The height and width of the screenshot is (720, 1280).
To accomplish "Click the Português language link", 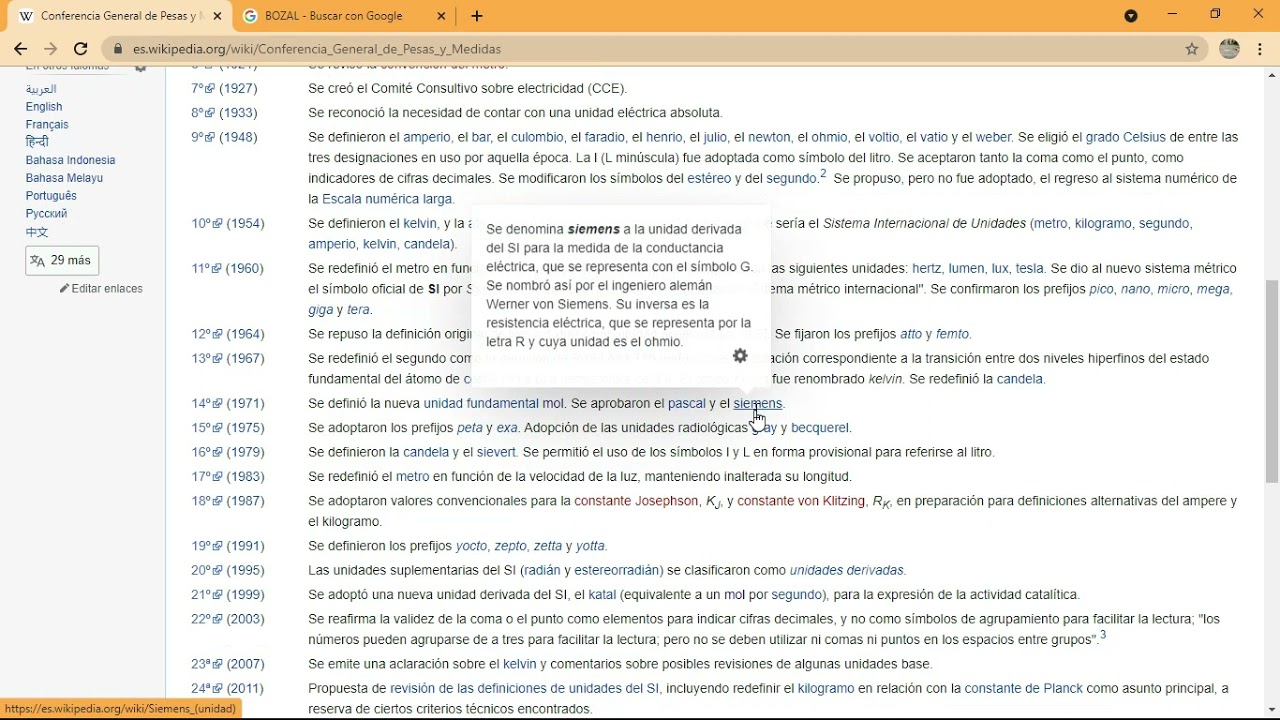I will click(51, 196).
